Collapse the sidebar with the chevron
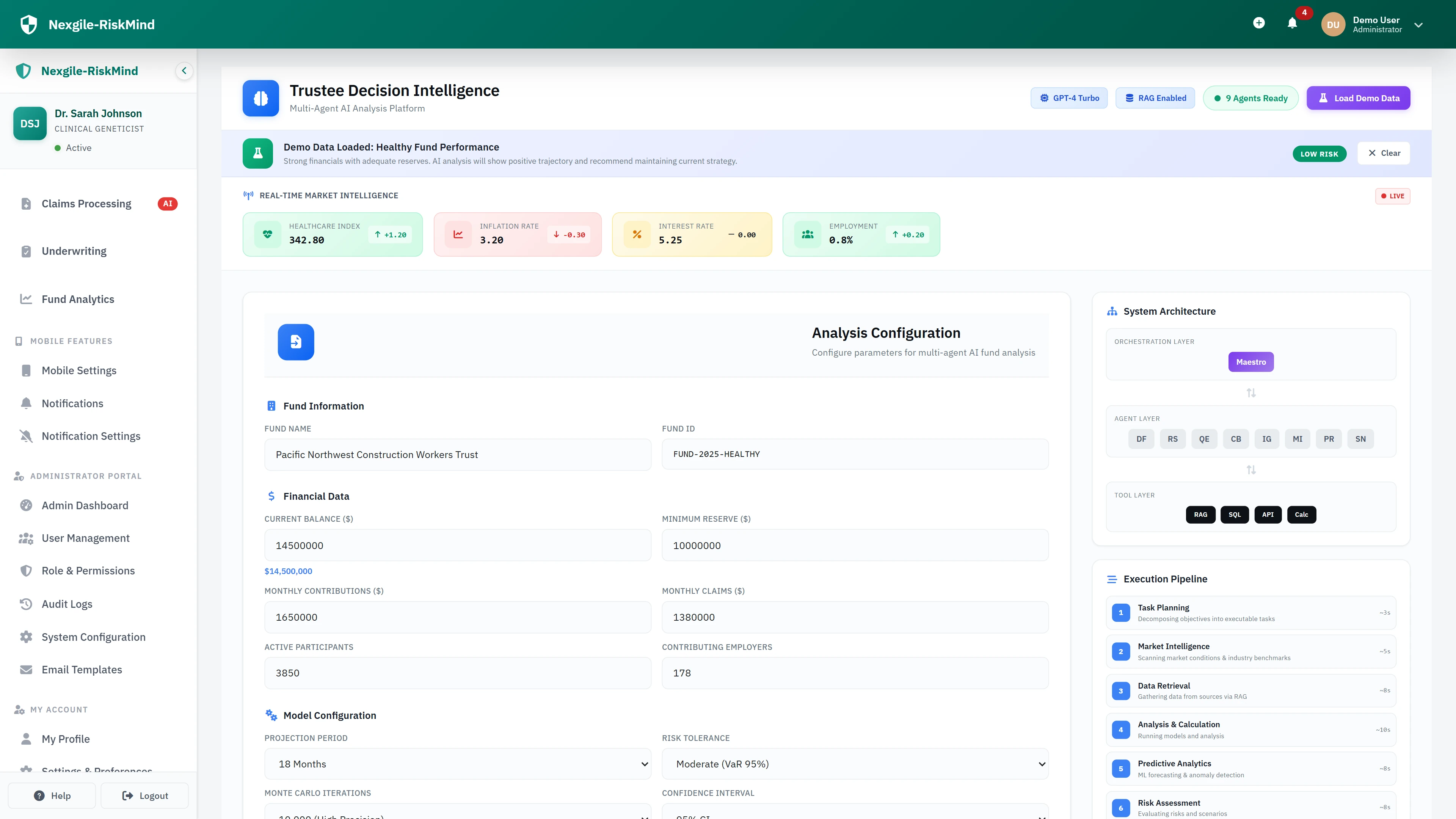 tap(184, 71)
